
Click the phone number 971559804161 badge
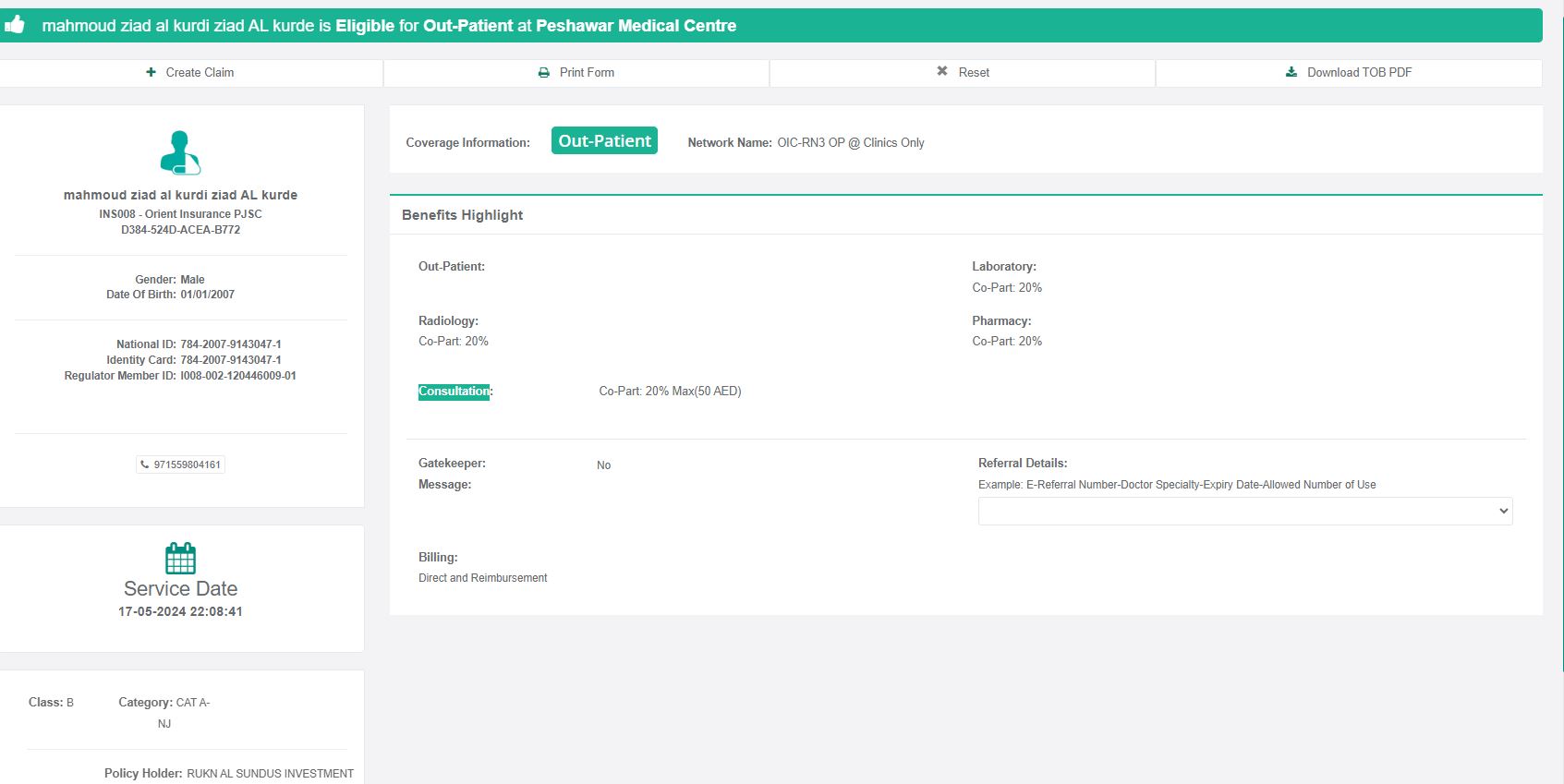[x=181, y=464]
